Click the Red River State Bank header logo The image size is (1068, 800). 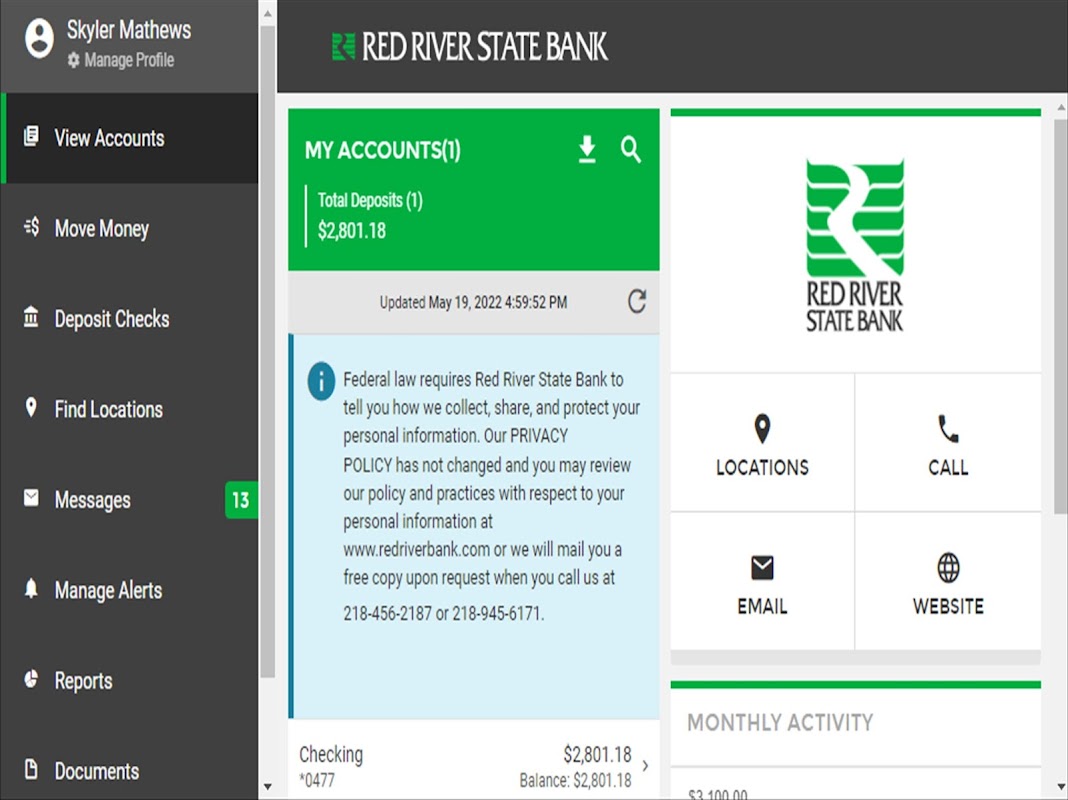469,46
